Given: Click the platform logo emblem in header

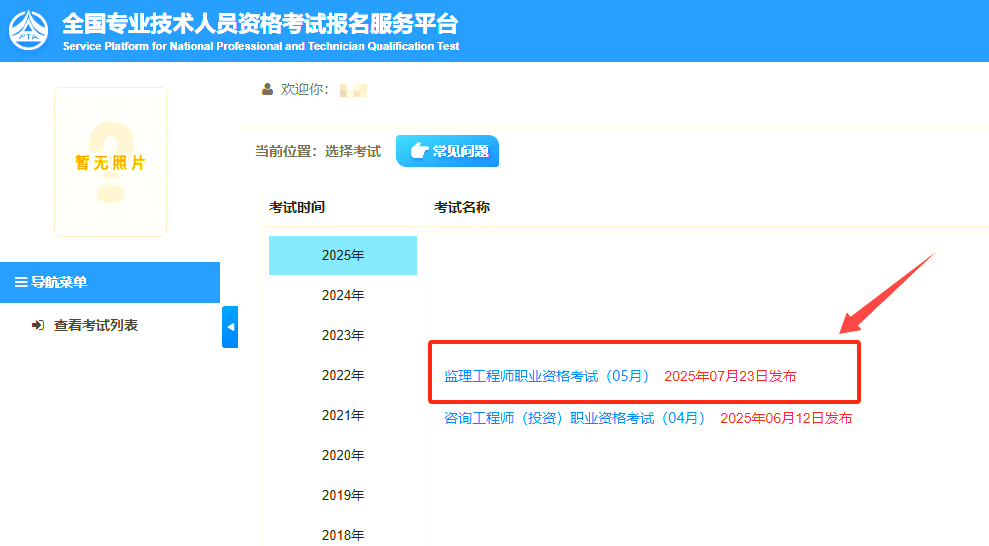Looking at the screenshot, I should 28,30.
